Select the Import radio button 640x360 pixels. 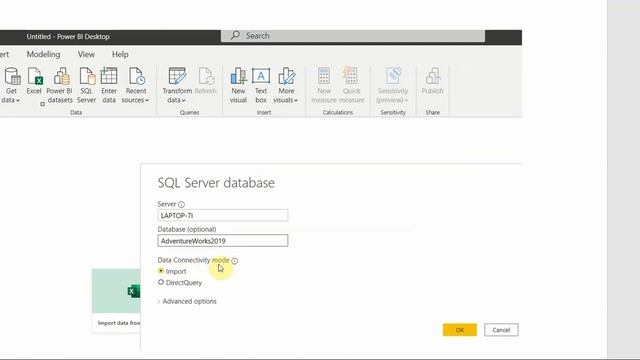tap(161, 271)
